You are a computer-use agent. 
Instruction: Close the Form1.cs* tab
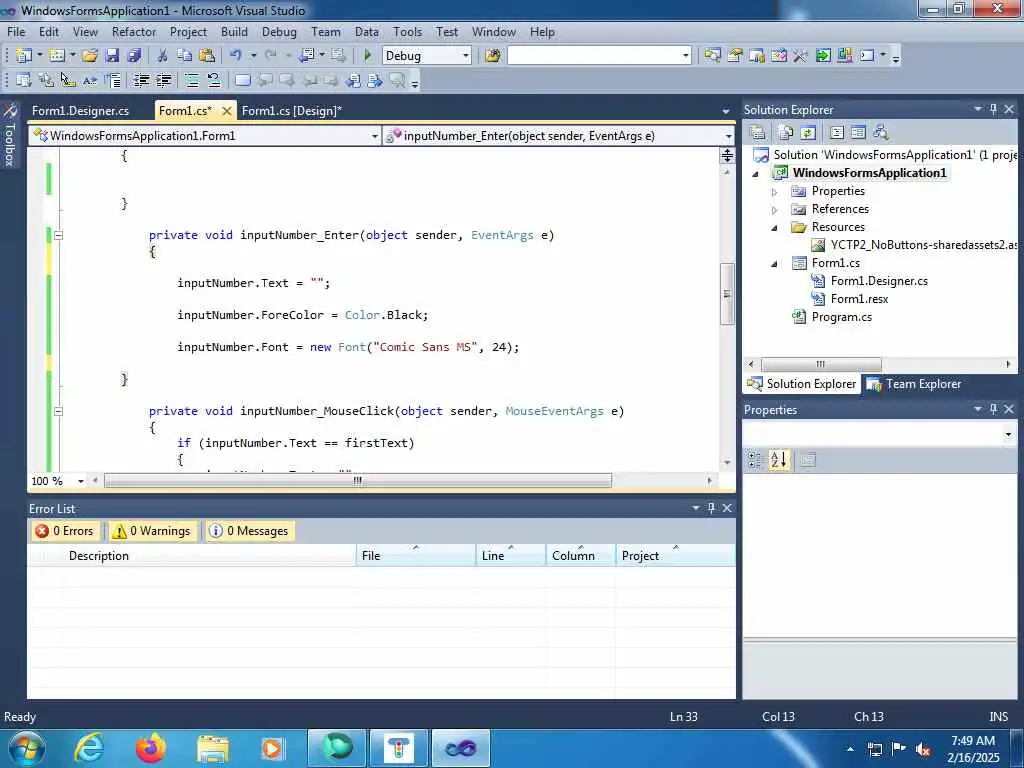click(227, 111)
